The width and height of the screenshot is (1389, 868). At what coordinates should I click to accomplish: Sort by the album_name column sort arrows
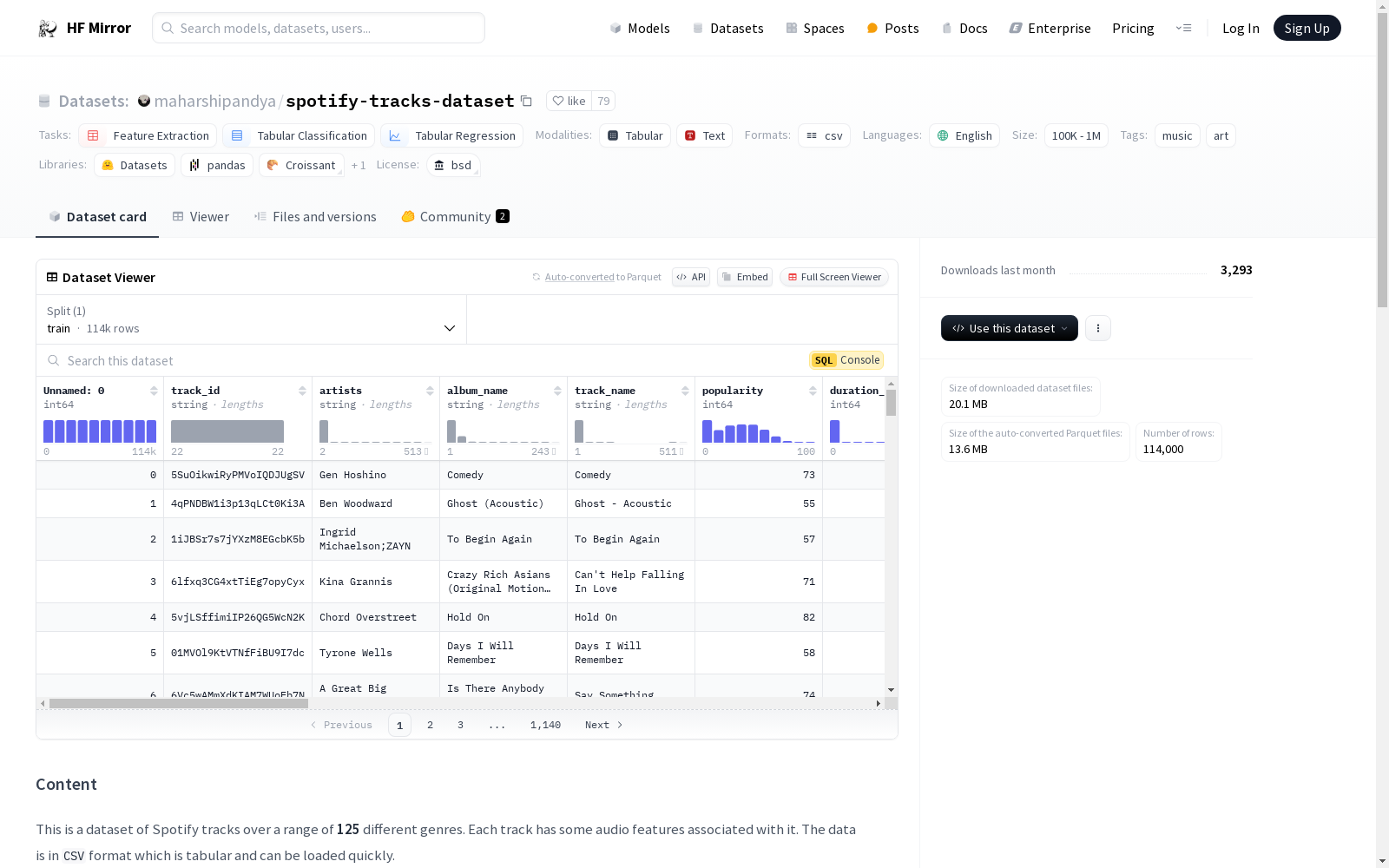click(557, 391)
